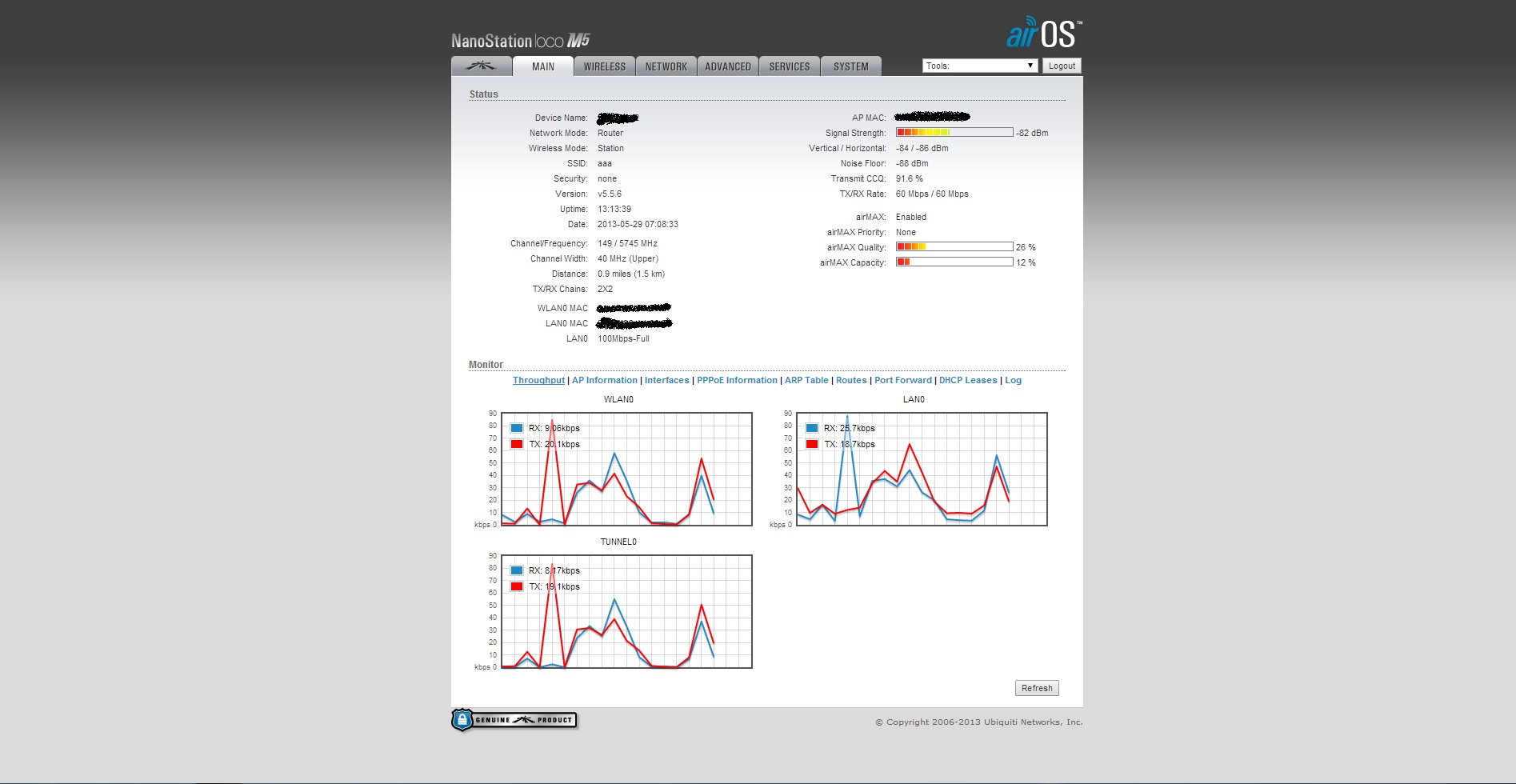The image size is (1516, 784).
Task: Click firmware version v5.5.6
Action: pos(610,194)
